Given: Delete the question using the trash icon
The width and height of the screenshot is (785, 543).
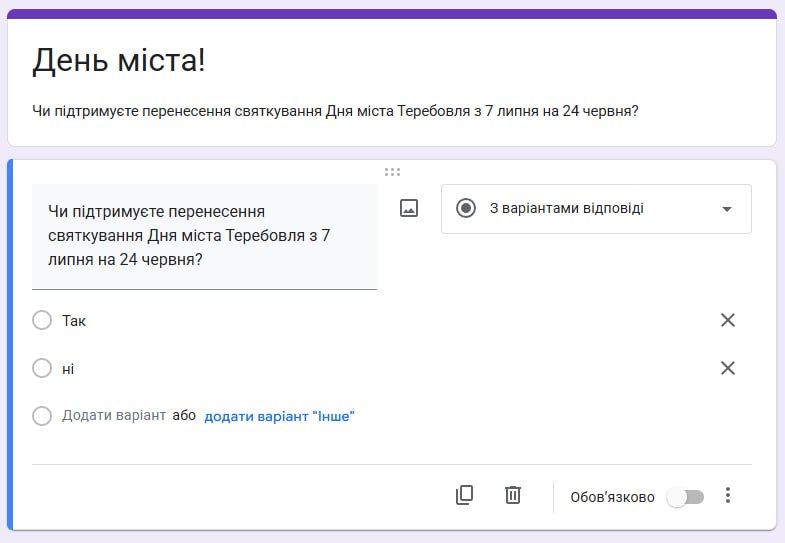Looking at the screenshot, I should [513, 495].
